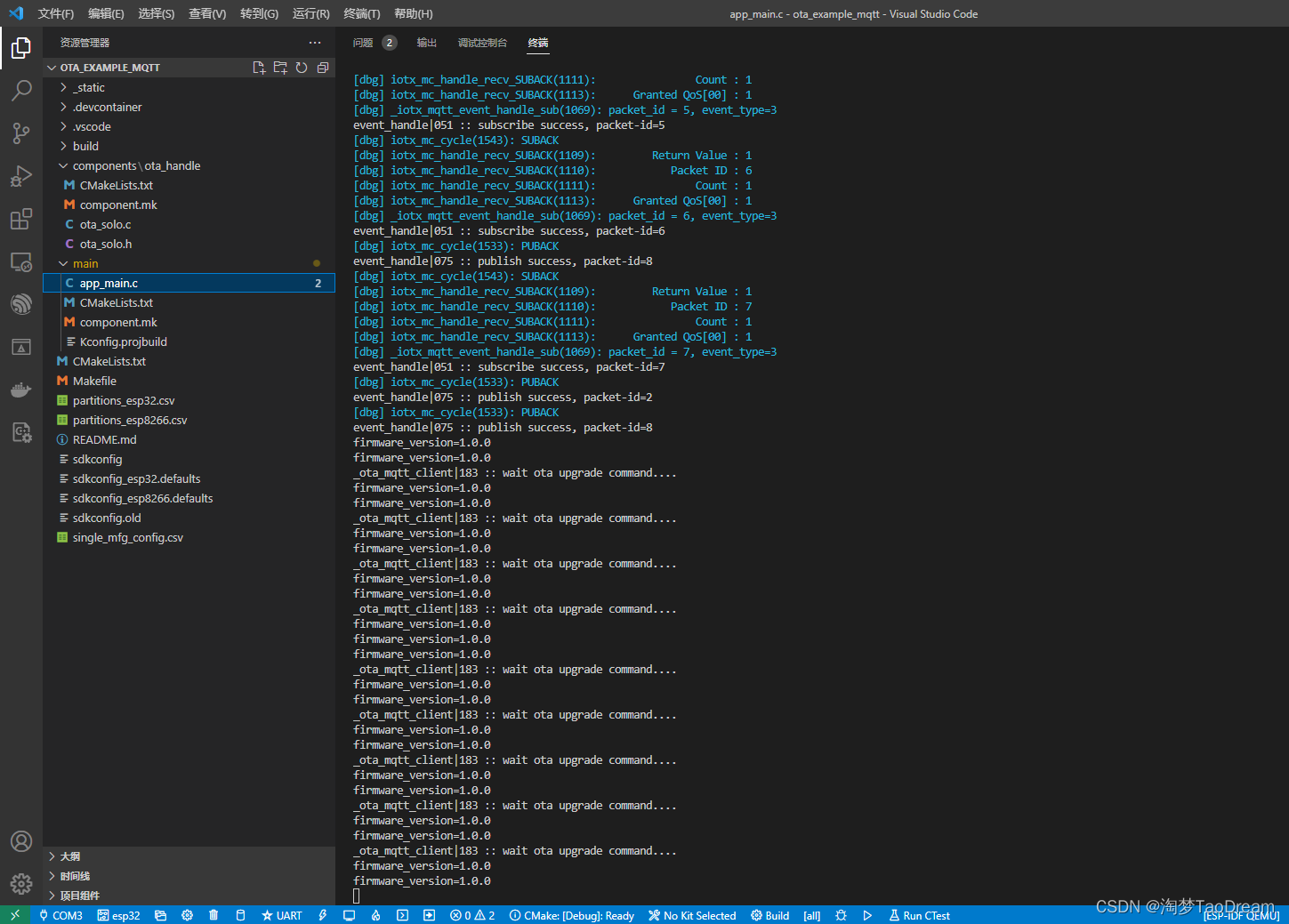Viewport: 1289px width, 924px height.
Task: Open ESP-IDF SDK configuration editor gear
Action: point(187,915)
